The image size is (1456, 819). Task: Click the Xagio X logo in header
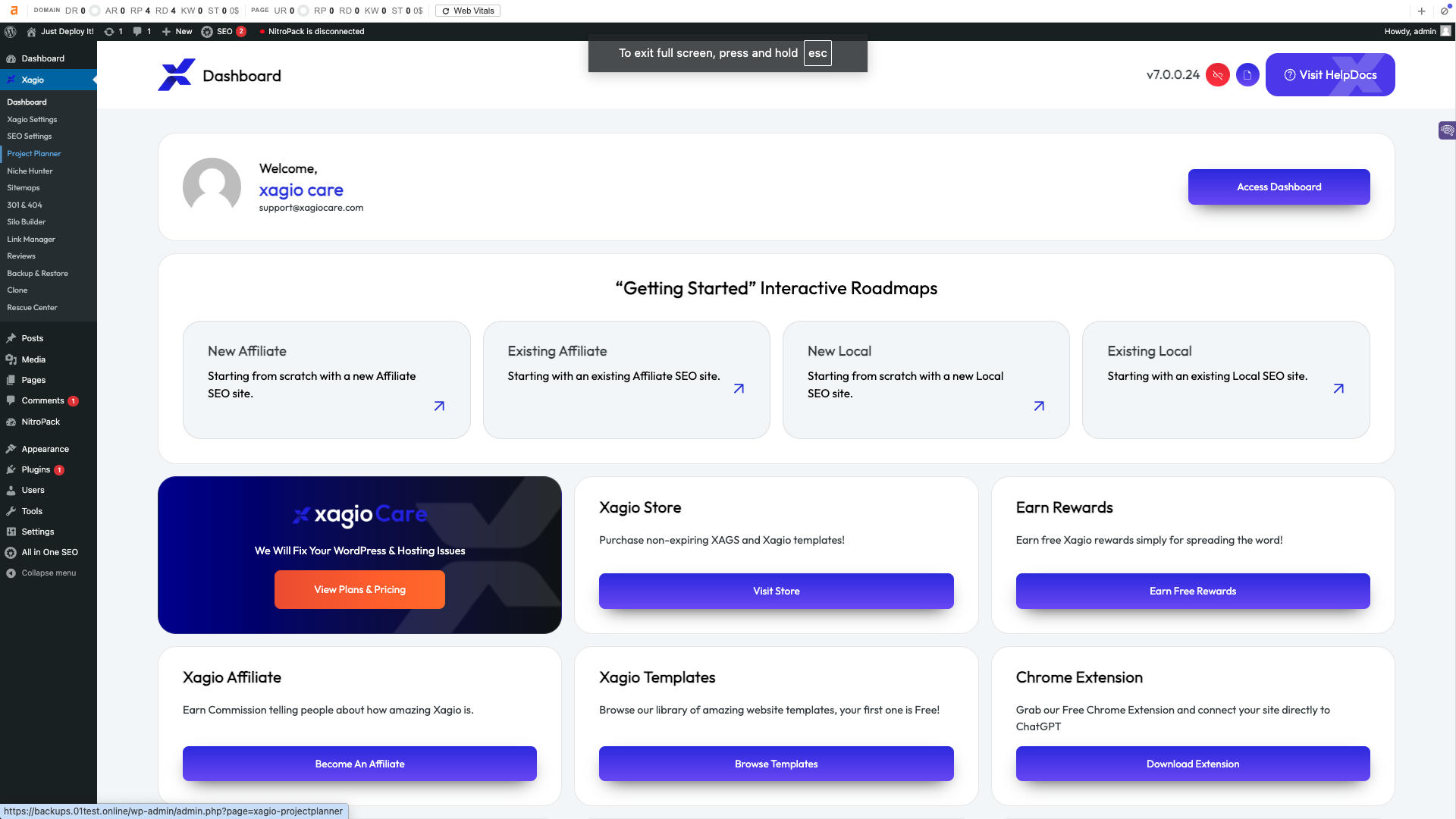click(176, 75)
